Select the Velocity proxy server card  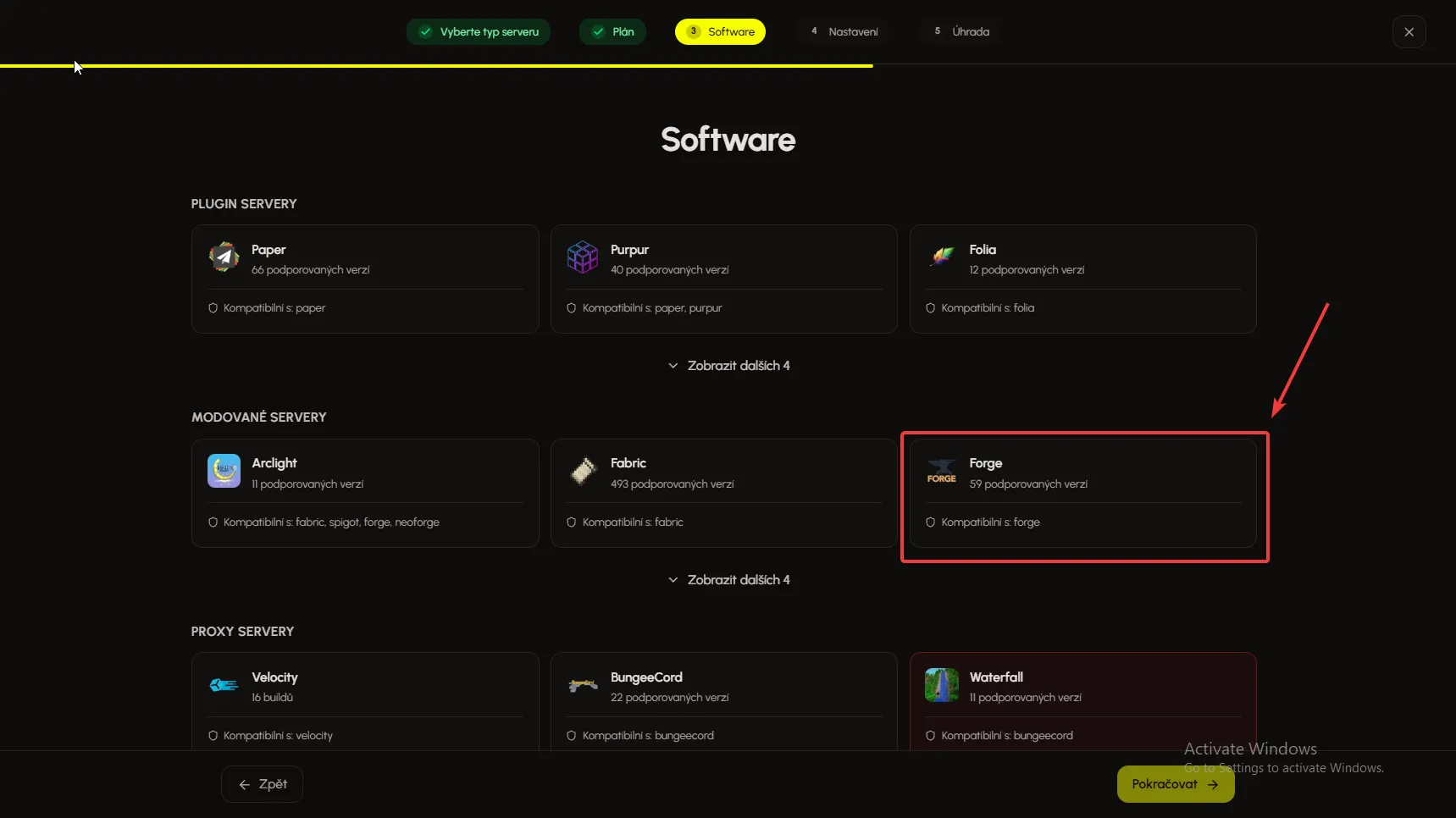(x=365, y=701)
